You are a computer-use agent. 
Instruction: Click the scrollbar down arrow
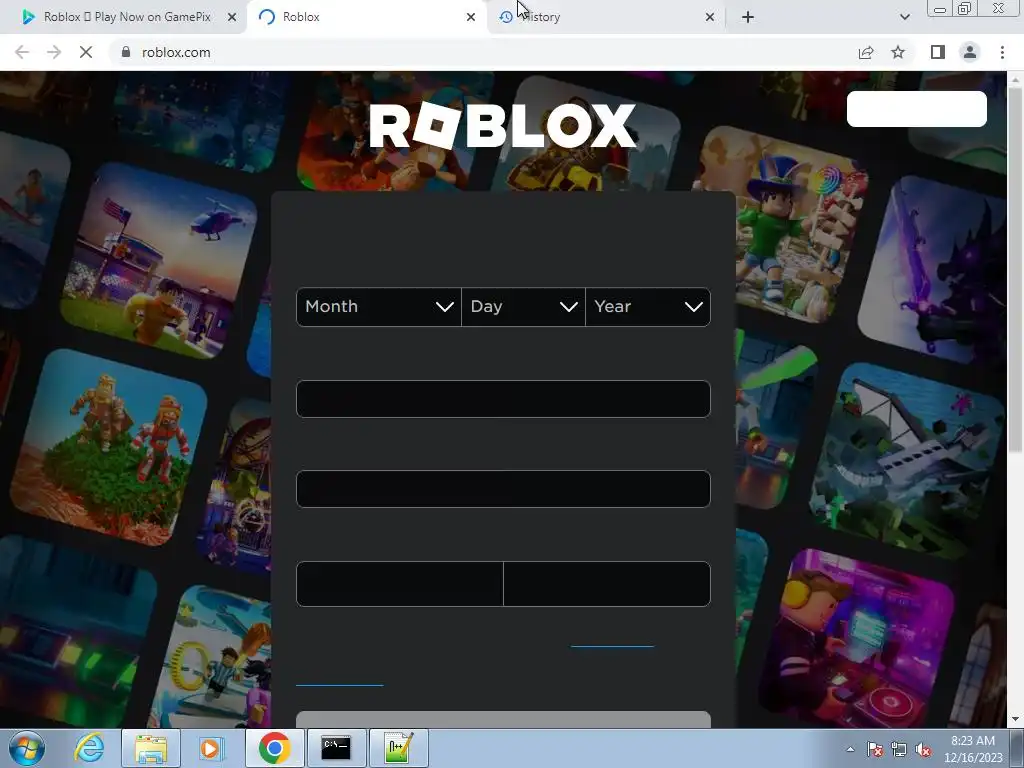tap(1015, 719)
